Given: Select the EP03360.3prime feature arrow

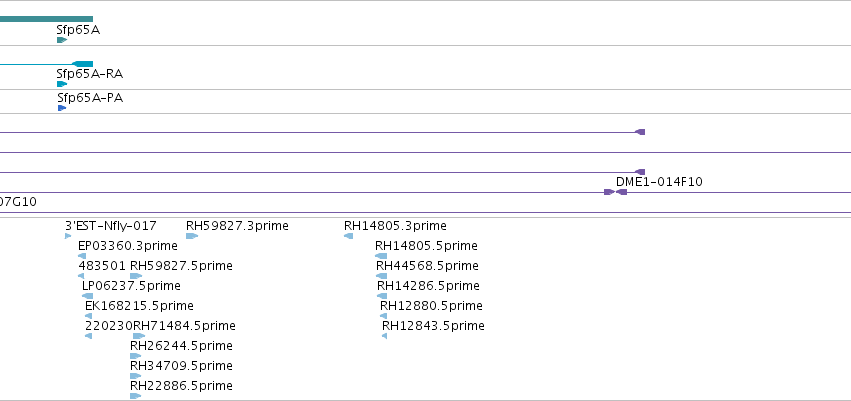Looking at the screenshot, I should click(x=82, y=256).
